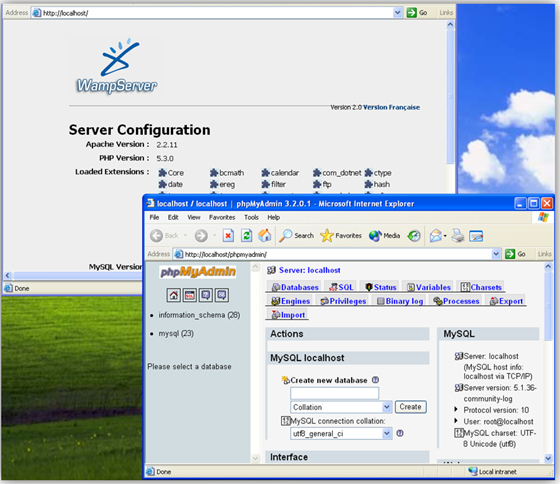The image size is (560, 484).
Task: Click the Mail envelope toolbar icon
Action: 435,236
